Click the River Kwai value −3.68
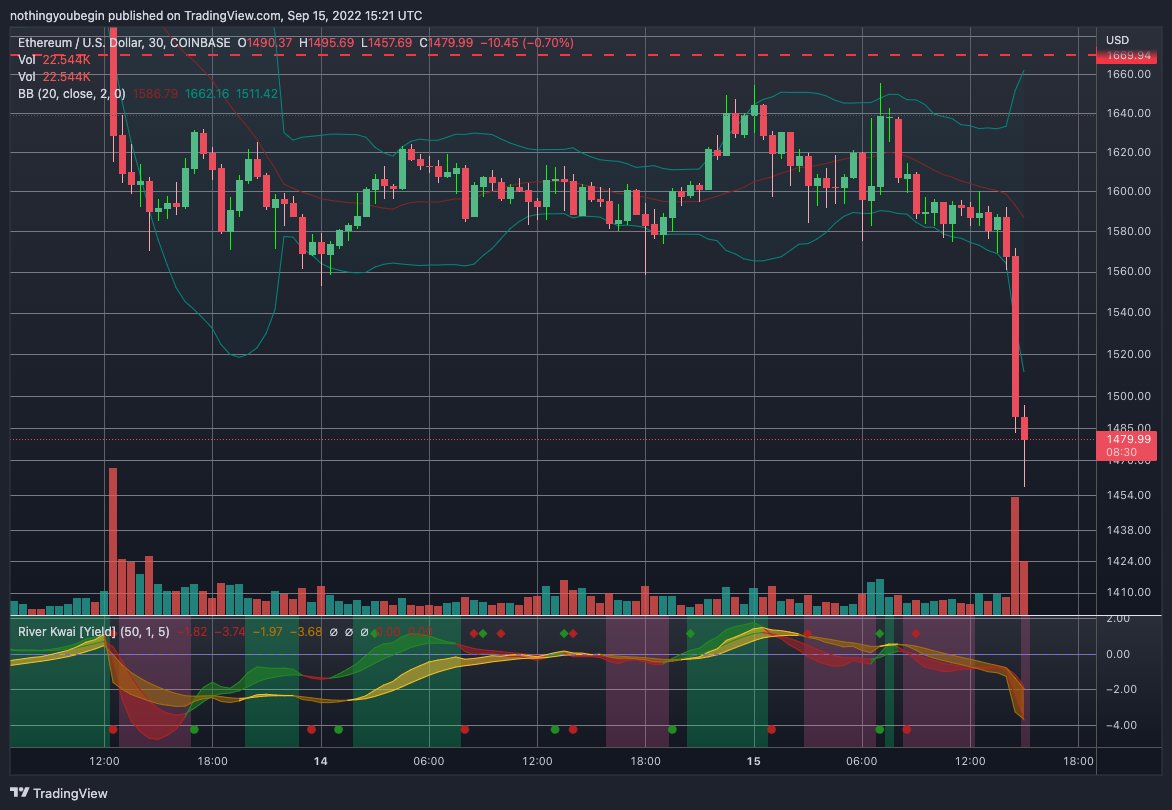Viewport: 1172px width, 810px height. tap(305, 631)
